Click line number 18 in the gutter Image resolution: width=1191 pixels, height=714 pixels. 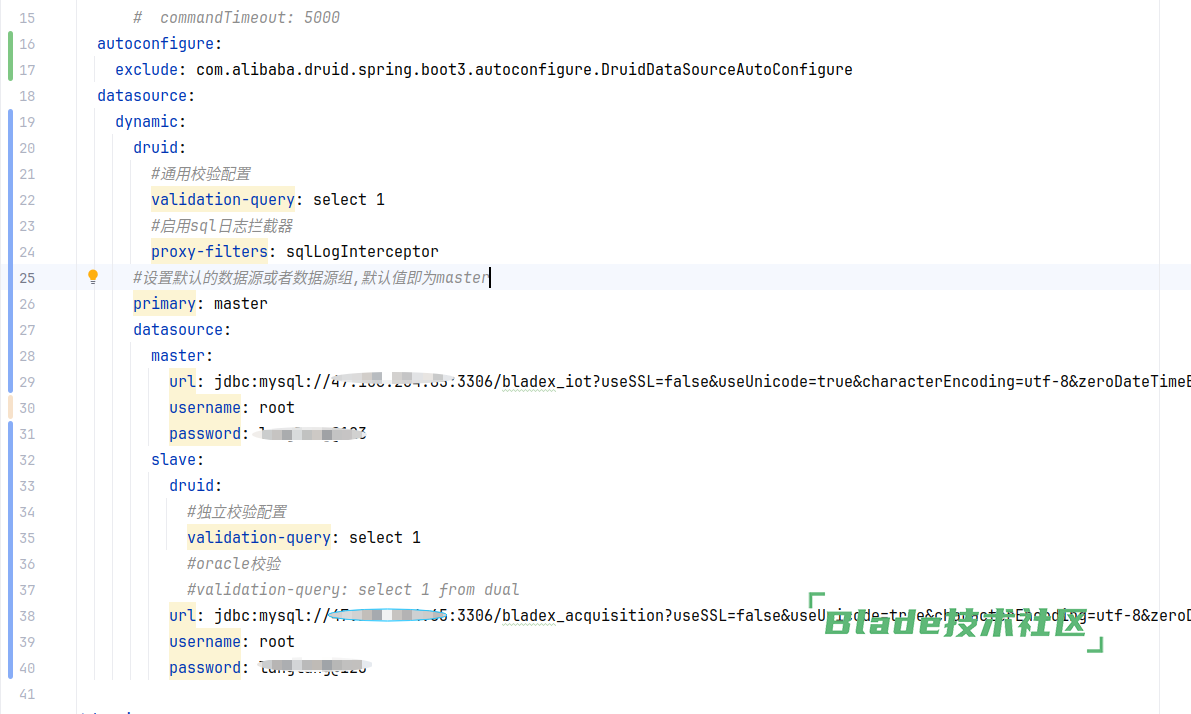coord(26,96)
